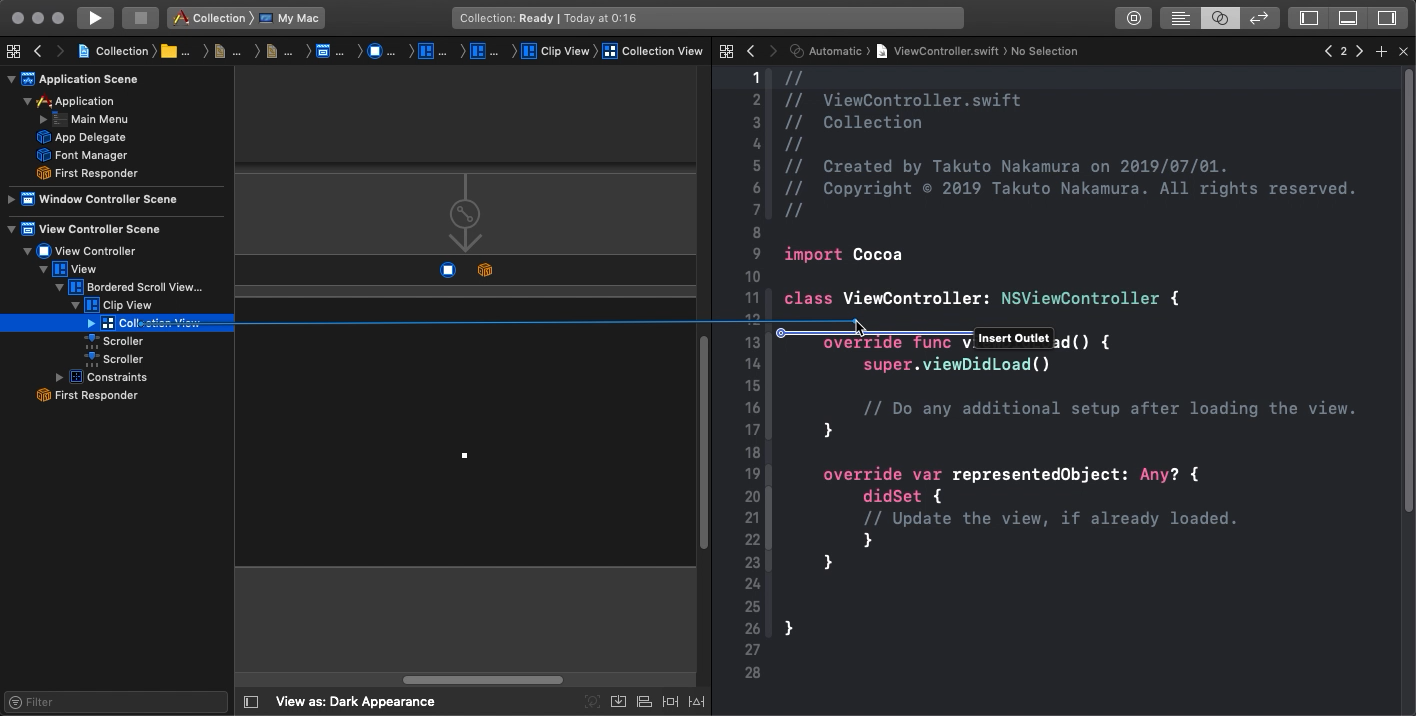Open the Library via circled square icon
Viewport: 1416px width, 716px height.
click(x=1134, y=18)
